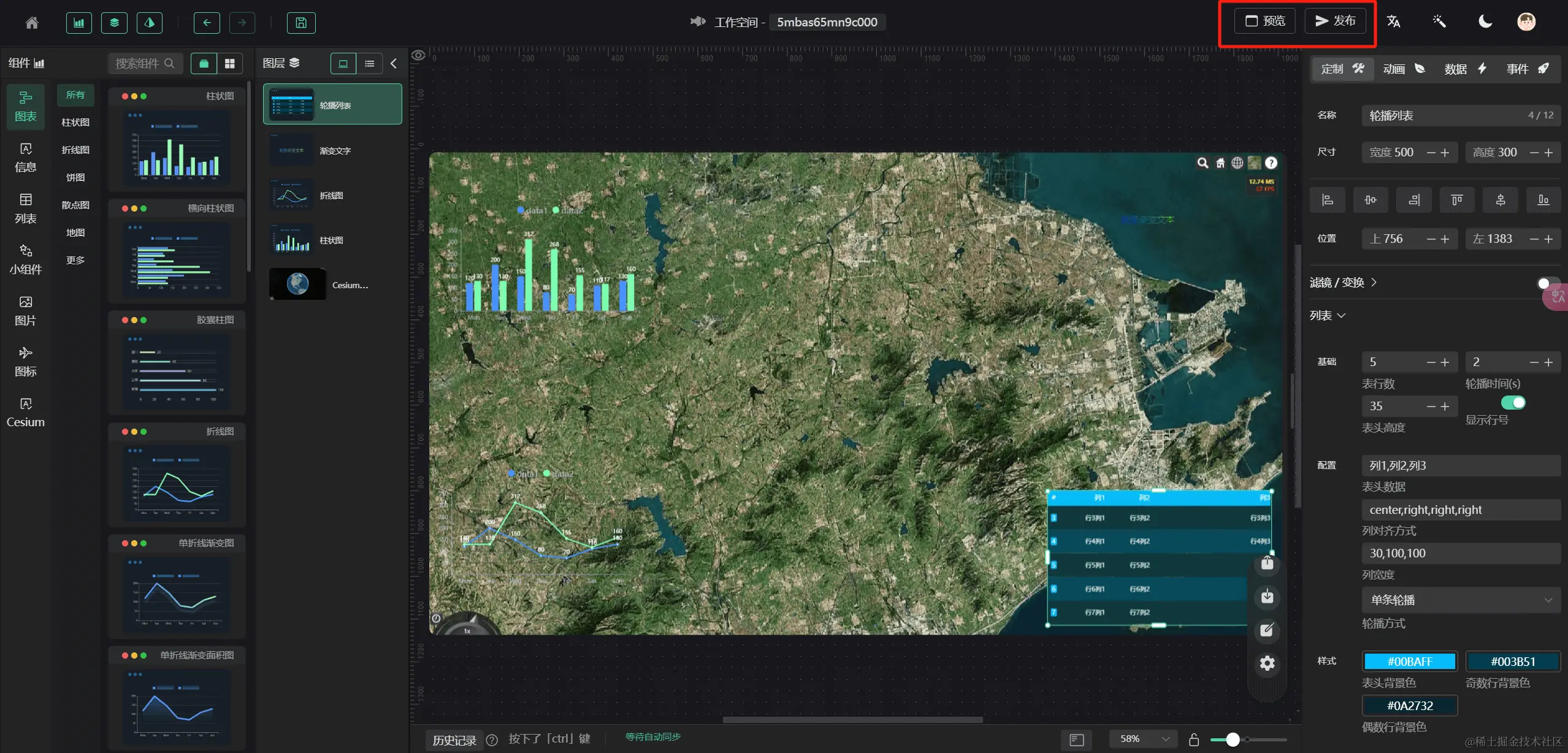This screenshot has width=1568, height=753.
Task: Open the #00BAFF header background color swatch
Action: [1409, 662]
